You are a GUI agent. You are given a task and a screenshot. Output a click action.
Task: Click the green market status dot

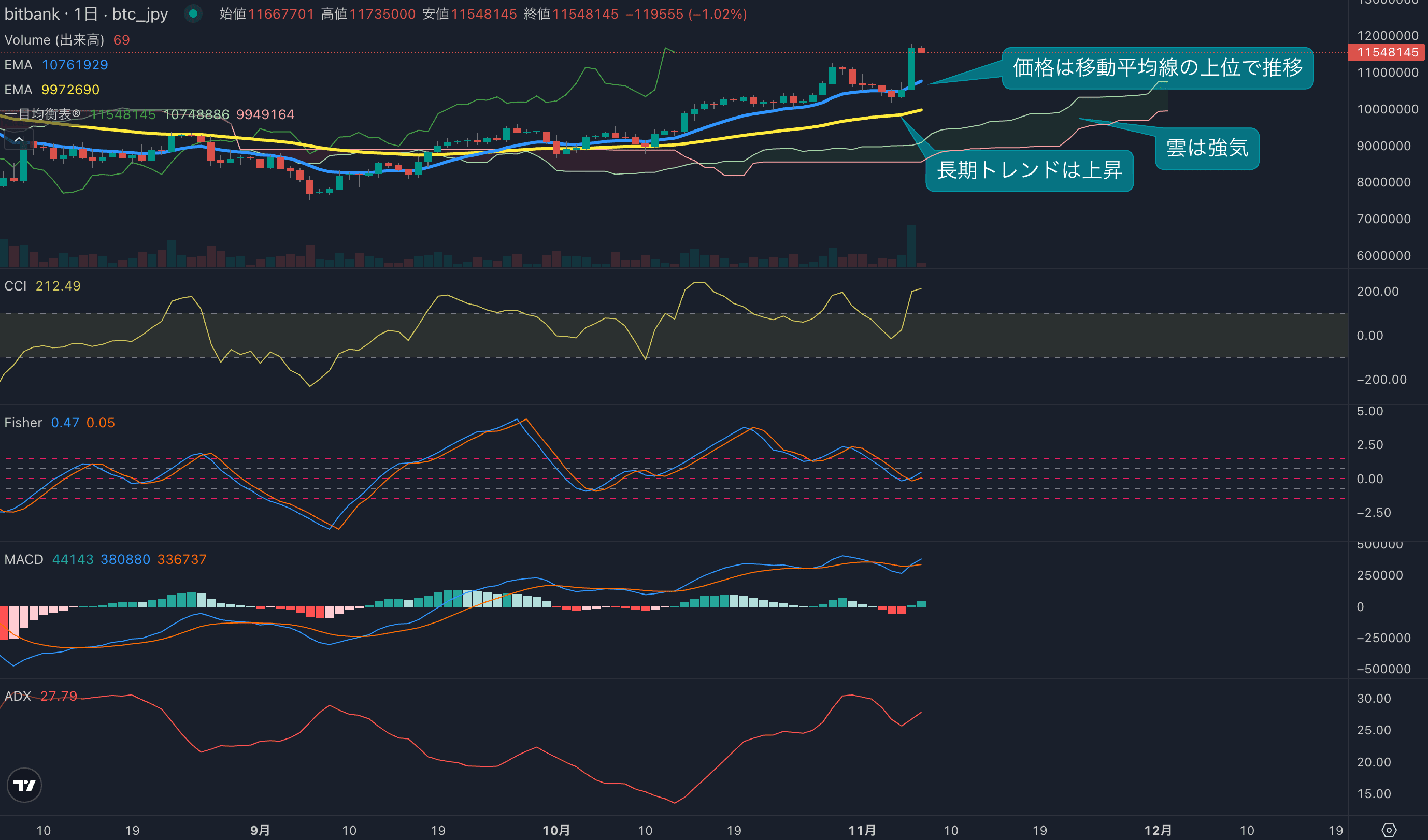click(193, 13)
